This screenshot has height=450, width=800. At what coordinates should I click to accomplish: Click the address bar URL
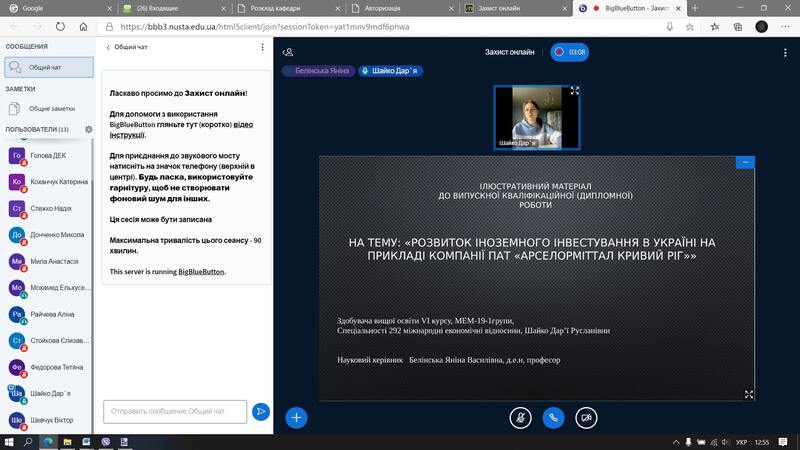(265, 27)
